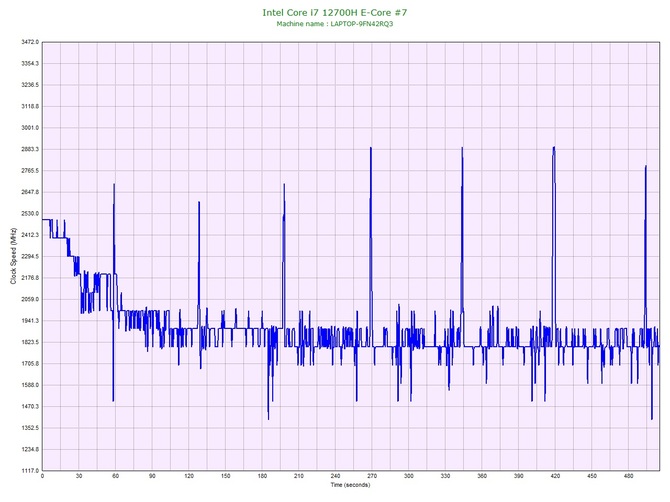Click the 3472.0 y-axis value
670x502 pixels.
[x=30, y=42]
